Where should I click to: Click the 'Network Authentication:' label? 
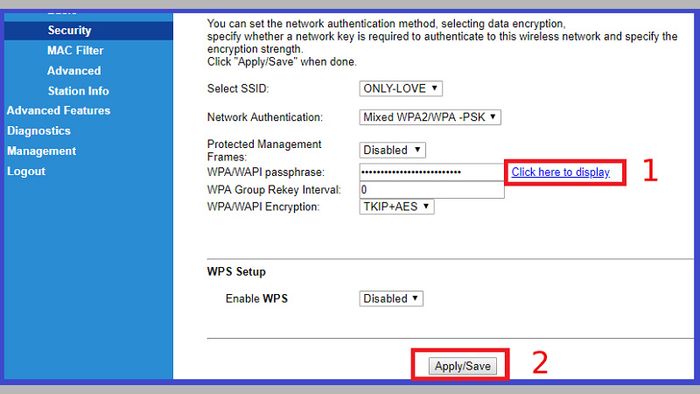pos(265,117)
